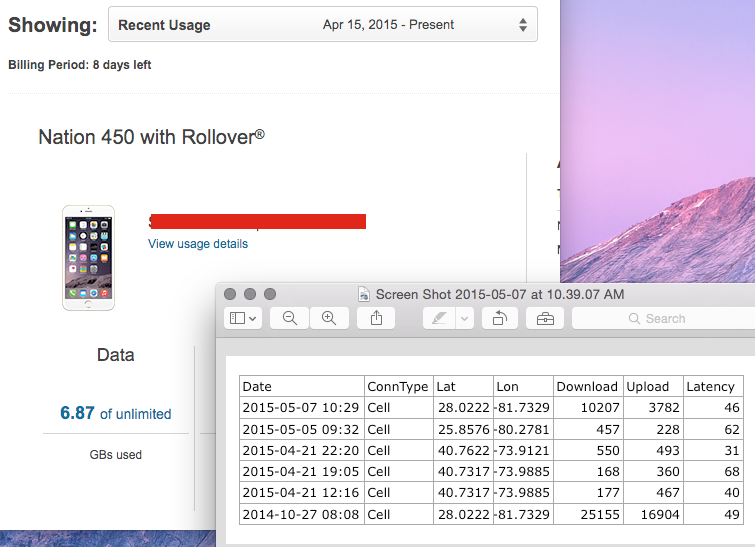Select the Download column header

click(x=588, y=386)
